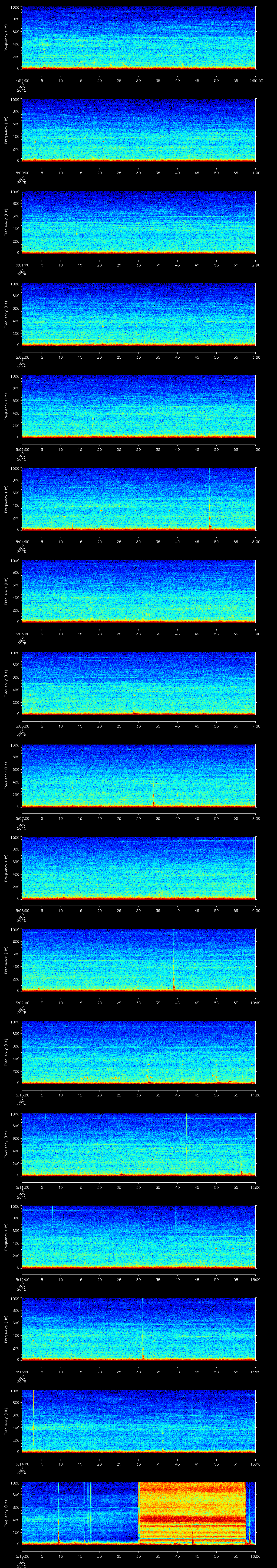277x1568 pixels.
Task: Click the tall spike near 42 s in 5:11:00 panel
Action: point(186,1138)
